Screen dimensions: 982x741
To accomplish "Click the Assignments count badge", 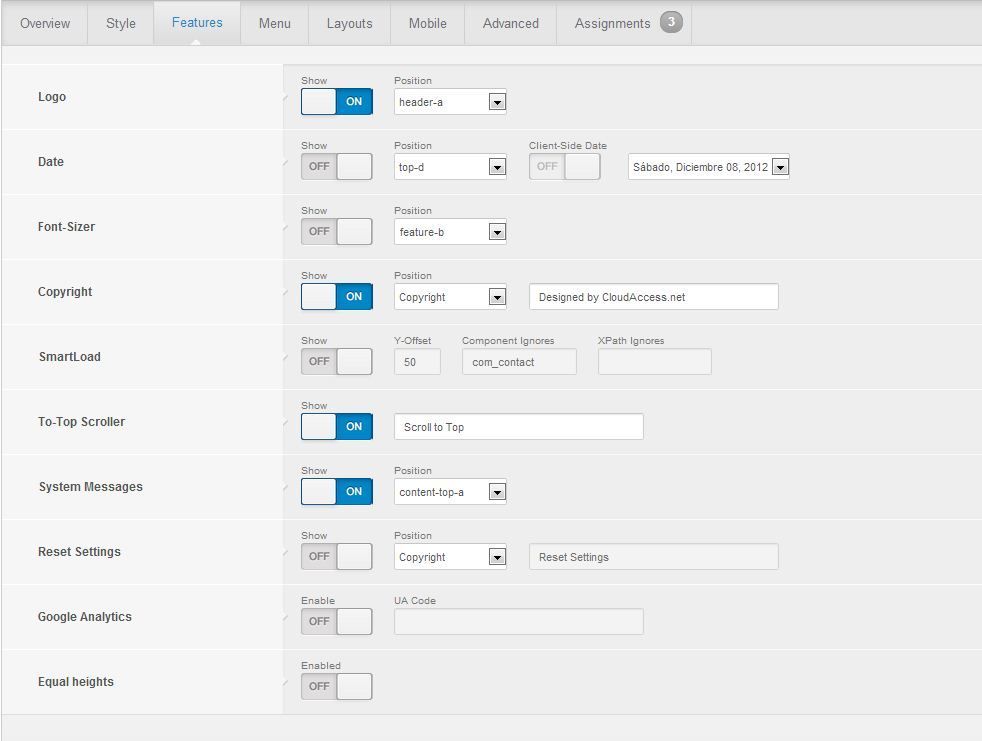I will tap(671, 23).
